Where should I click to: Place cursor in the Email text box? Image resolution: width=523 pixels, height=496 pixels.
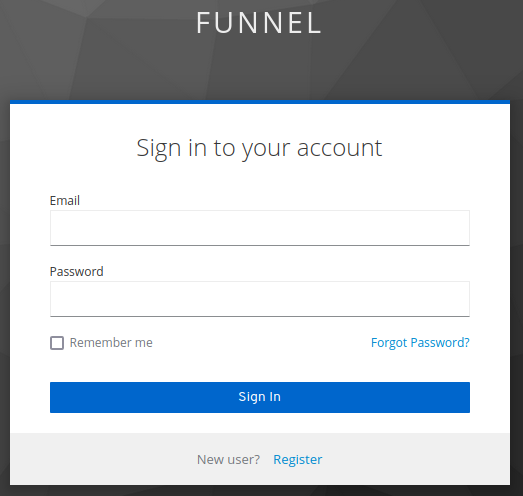[x=260, y=228]
